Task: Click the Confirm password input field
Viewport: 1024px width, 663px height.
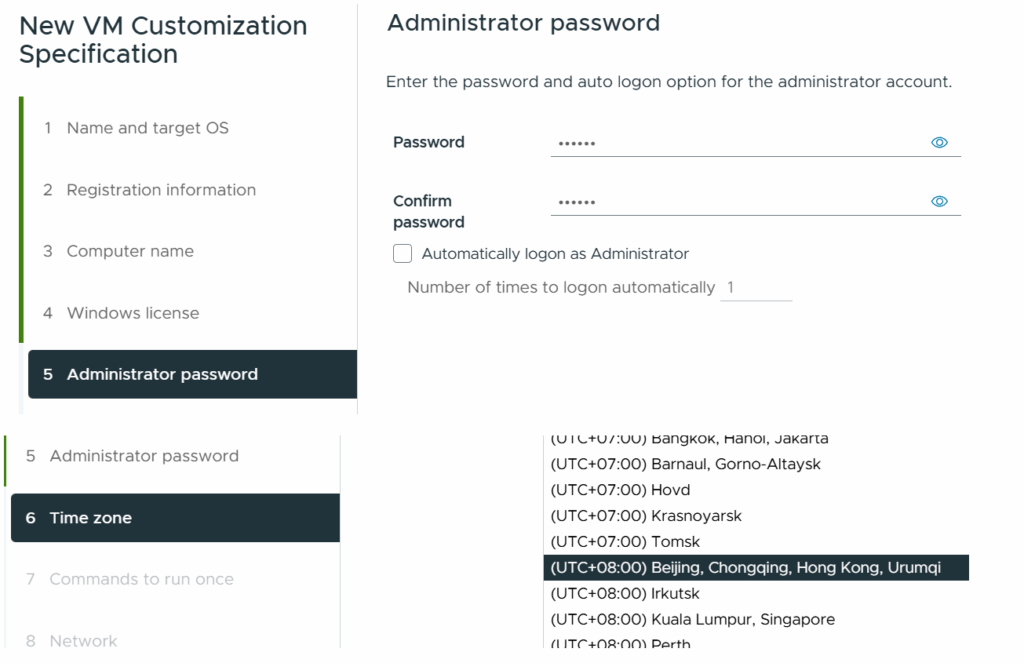Action: [738, 201]
